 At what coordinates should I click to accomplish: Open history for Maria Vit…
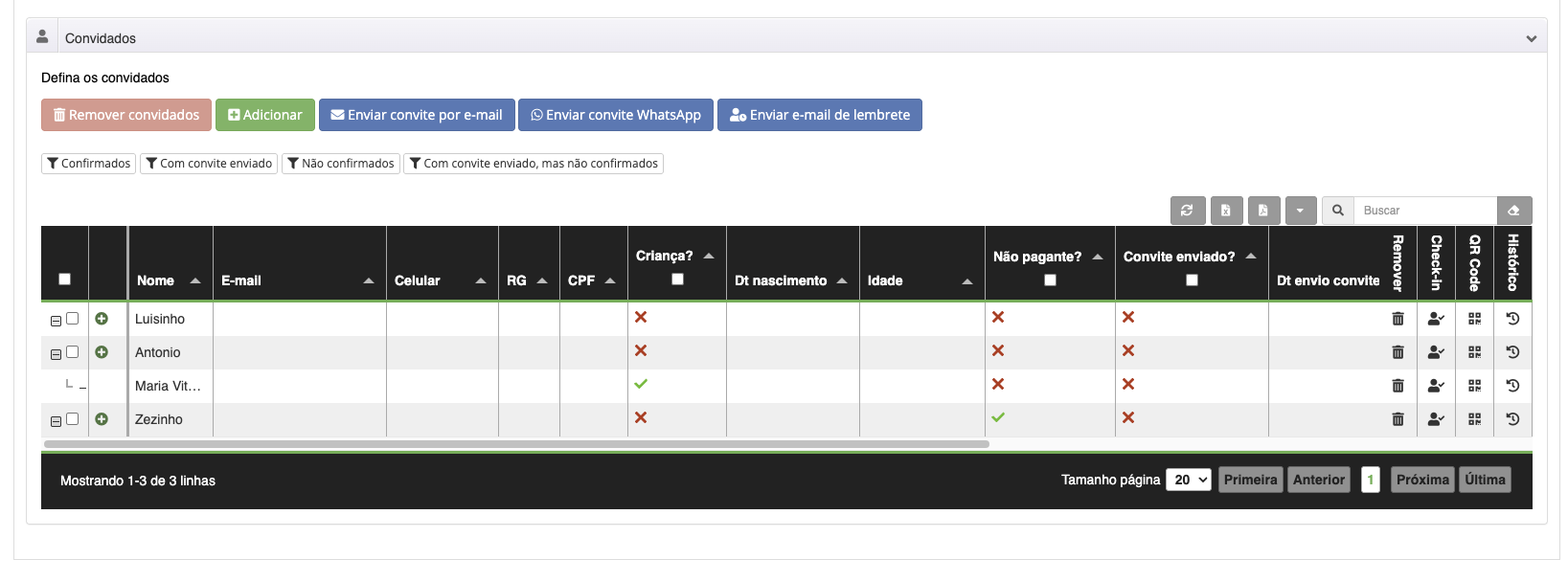(x=1513, y=386)
